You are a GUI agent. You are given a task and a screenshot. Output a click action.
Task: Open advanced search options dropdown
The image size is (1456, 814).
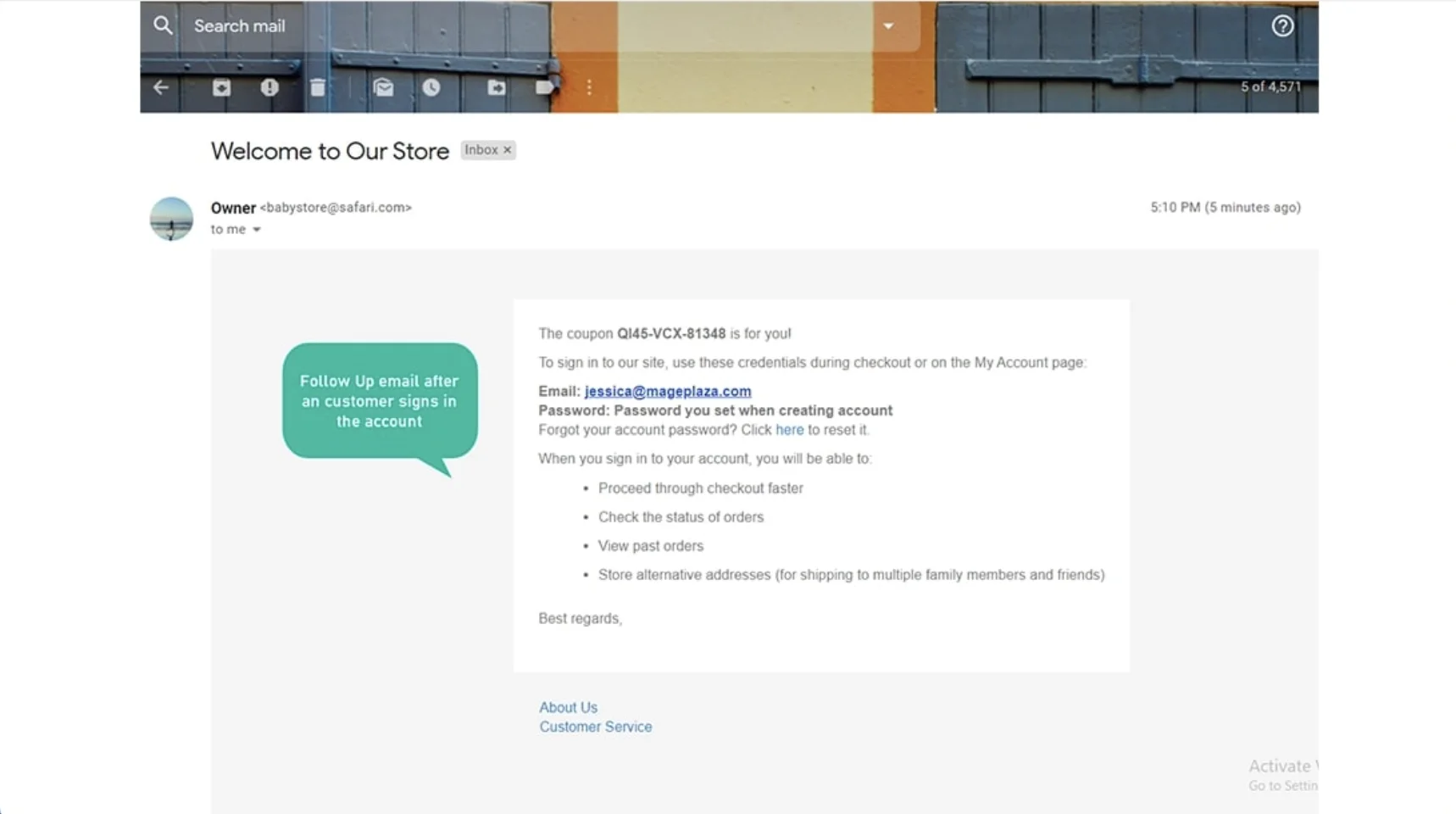[x=888, y=26]
